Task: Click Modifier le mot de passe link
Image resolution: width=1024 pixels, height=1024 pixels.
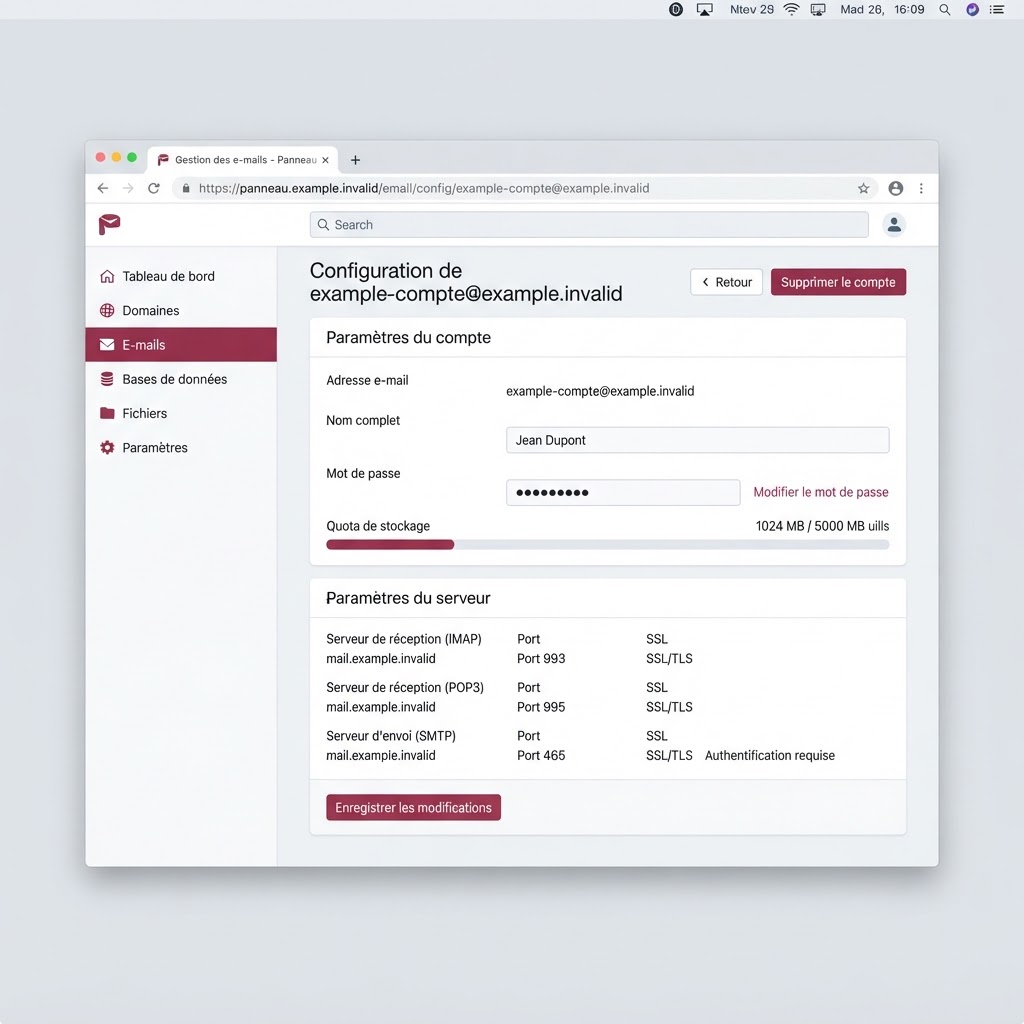Action: coord(821,492)
